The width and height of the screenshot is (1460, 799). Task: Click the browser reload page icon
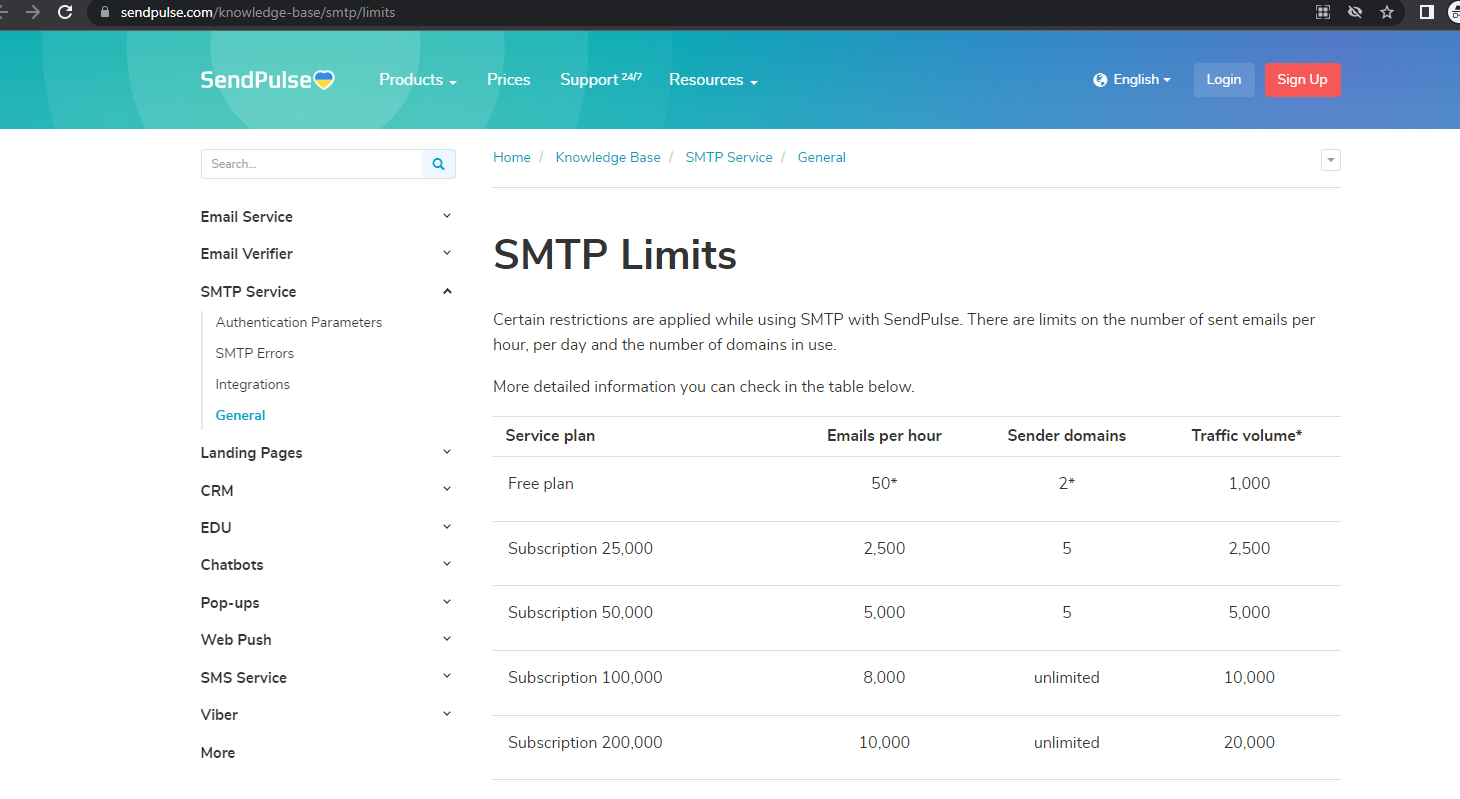pos(65,12)
